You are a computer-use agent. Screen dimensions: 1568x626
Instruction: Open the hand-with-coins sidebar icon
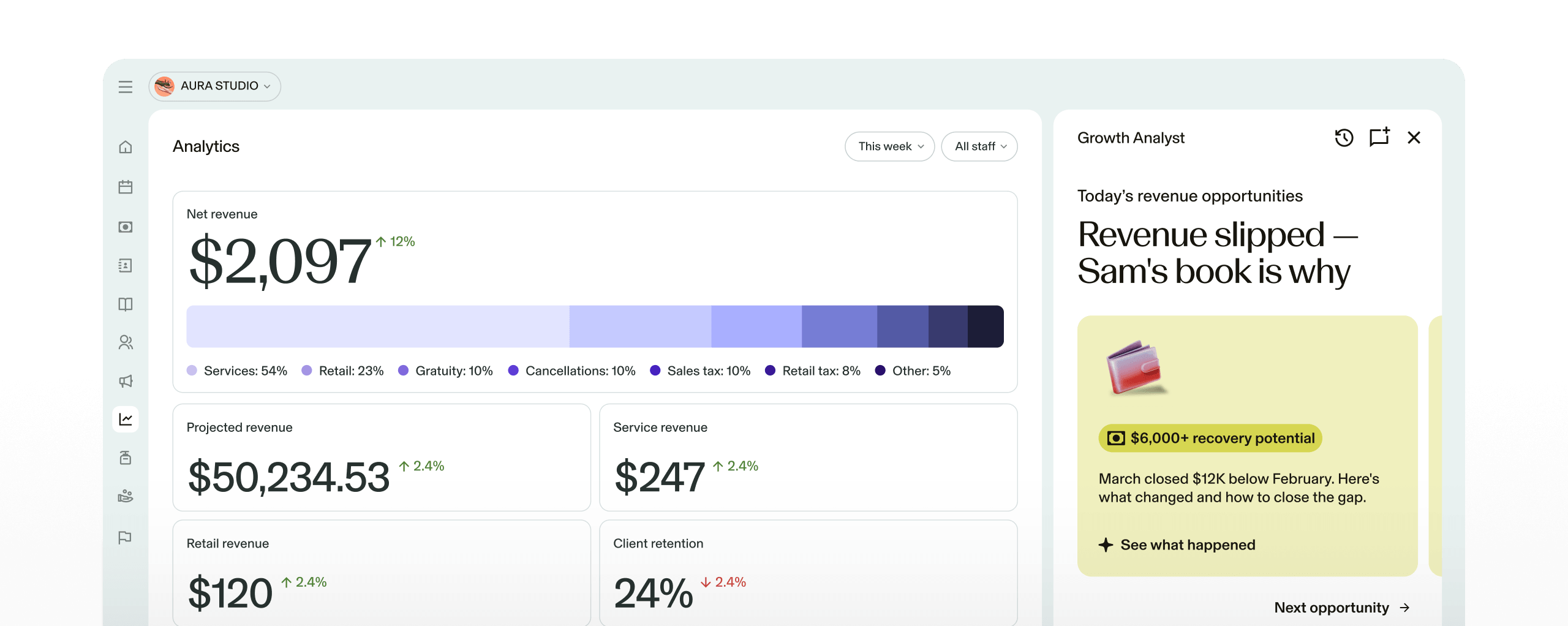tap(126, 496)
